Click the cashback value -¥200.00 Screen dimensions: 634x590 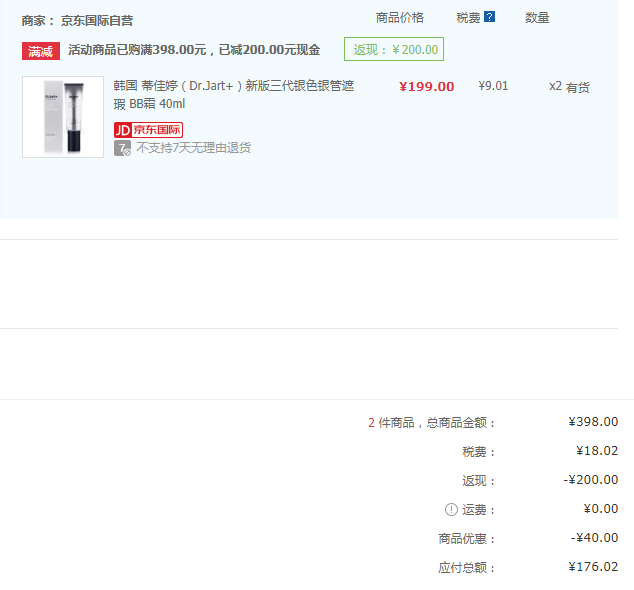point(591,480)
